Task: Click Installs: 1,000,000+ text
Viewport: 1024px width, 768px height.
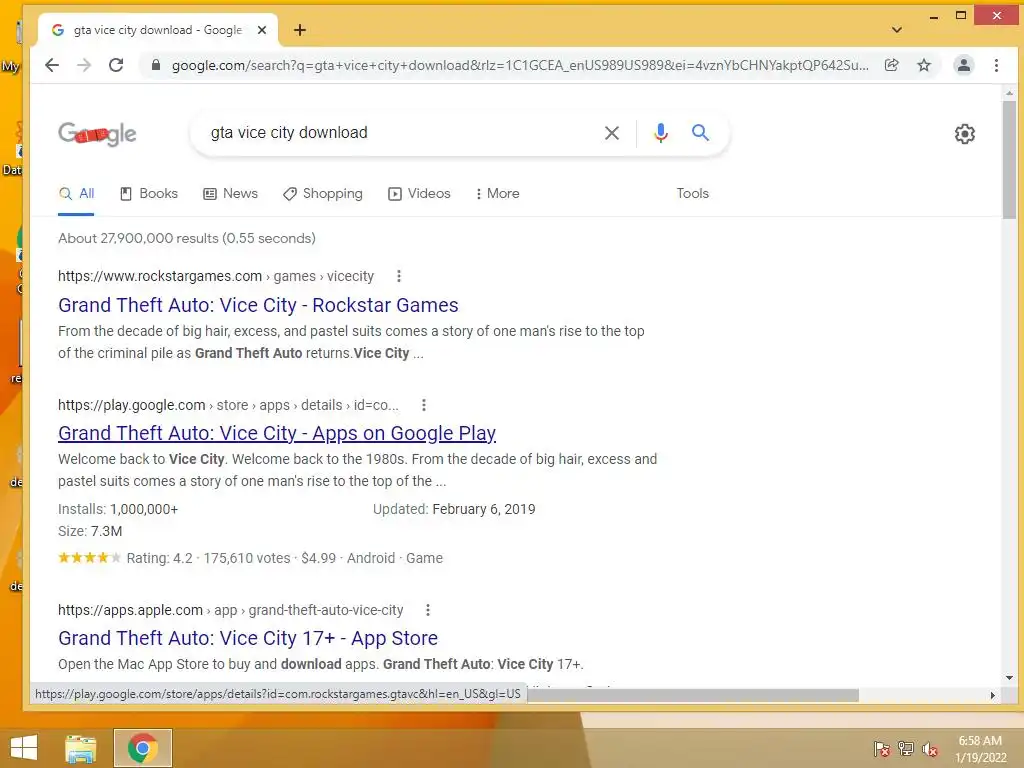Action: click(118, 509)
